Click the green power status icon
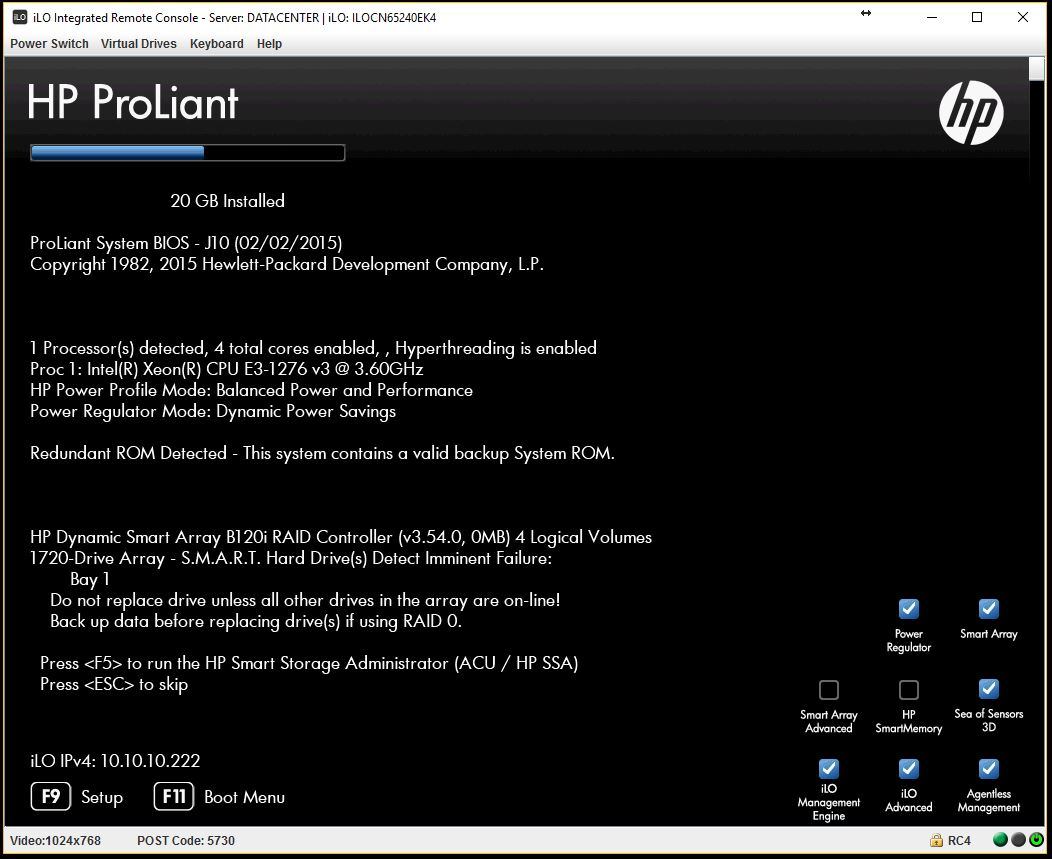The width and height of the screenshot is (1052, 859). click(1036, 840)
